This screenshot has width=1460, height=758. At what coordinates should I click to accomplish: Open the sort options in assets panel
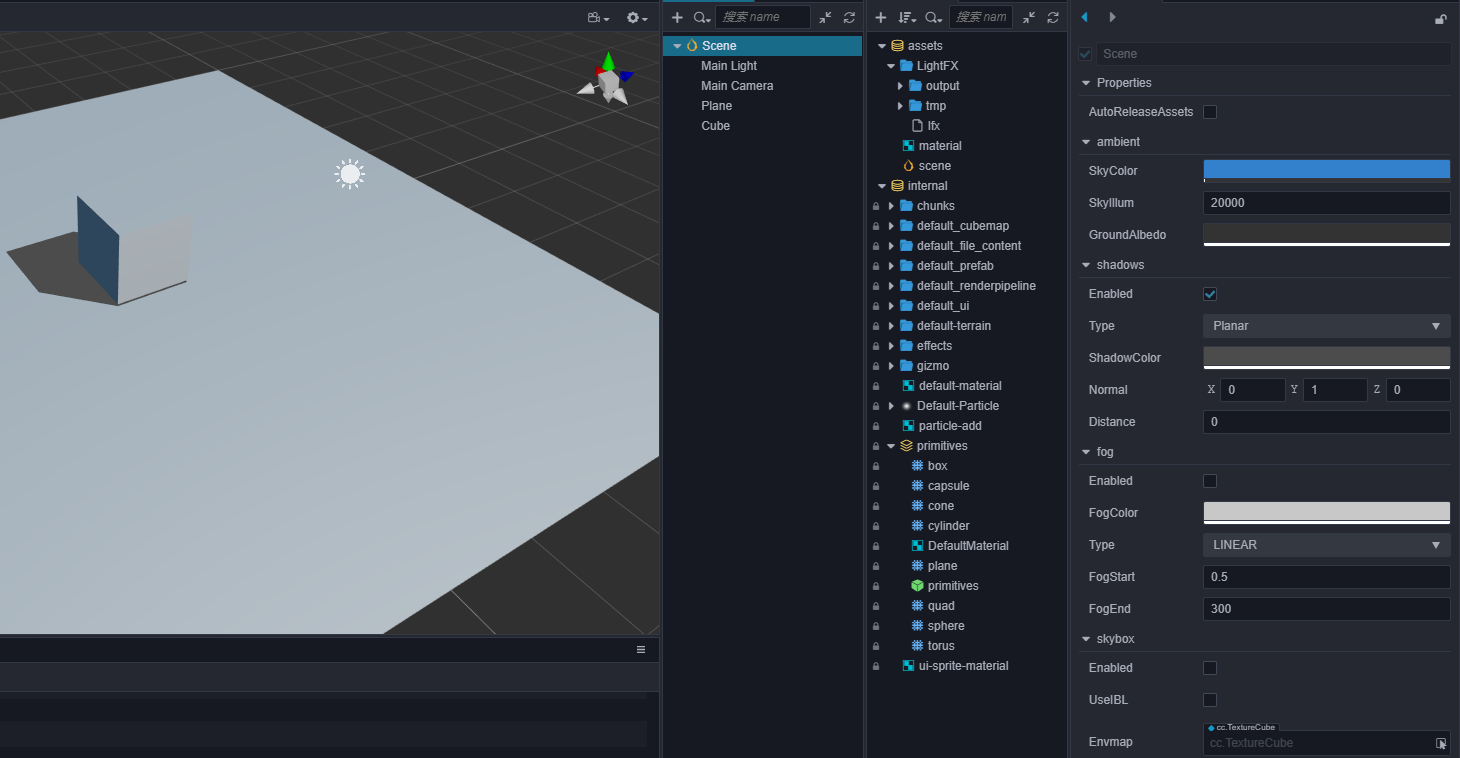pos(906,18)
